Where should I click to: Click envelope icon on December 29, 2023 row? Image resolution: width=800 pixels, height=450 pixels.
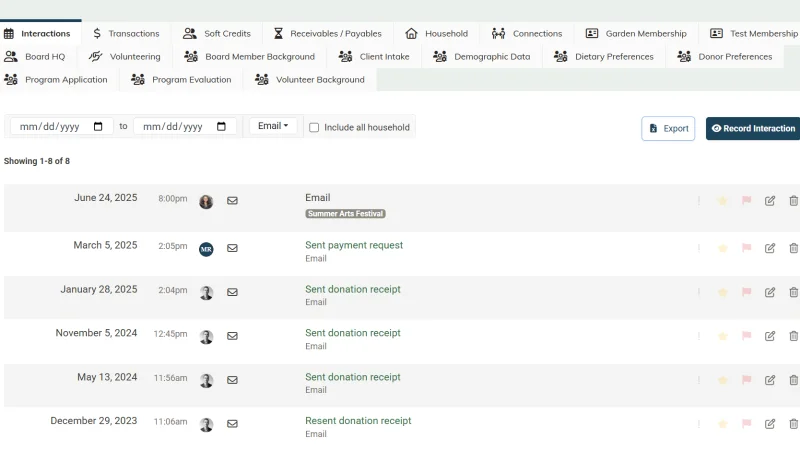[232, 423]
